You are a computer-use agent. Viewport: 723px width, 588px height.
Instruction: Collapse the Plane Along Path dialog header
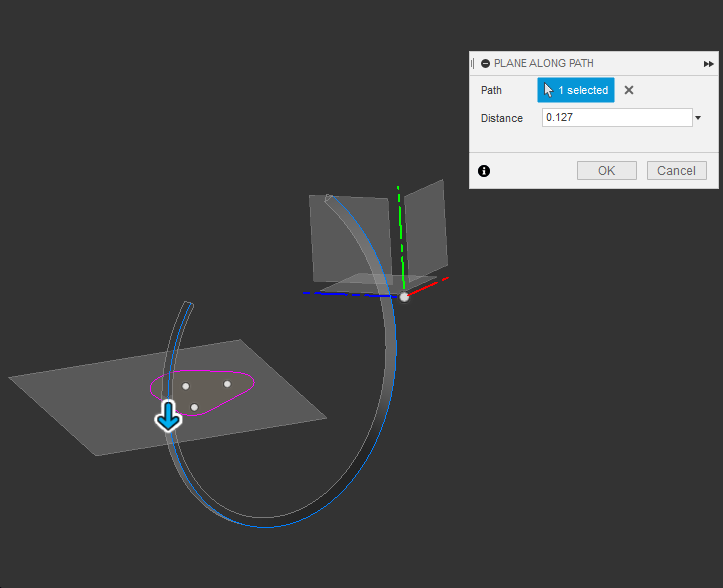tap(485, 63)
